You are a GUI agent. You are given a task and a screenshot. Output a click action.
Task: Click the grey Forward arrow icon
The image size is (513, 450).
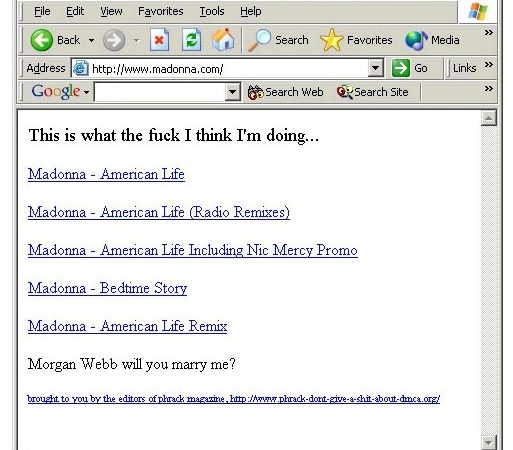[114, 40]
